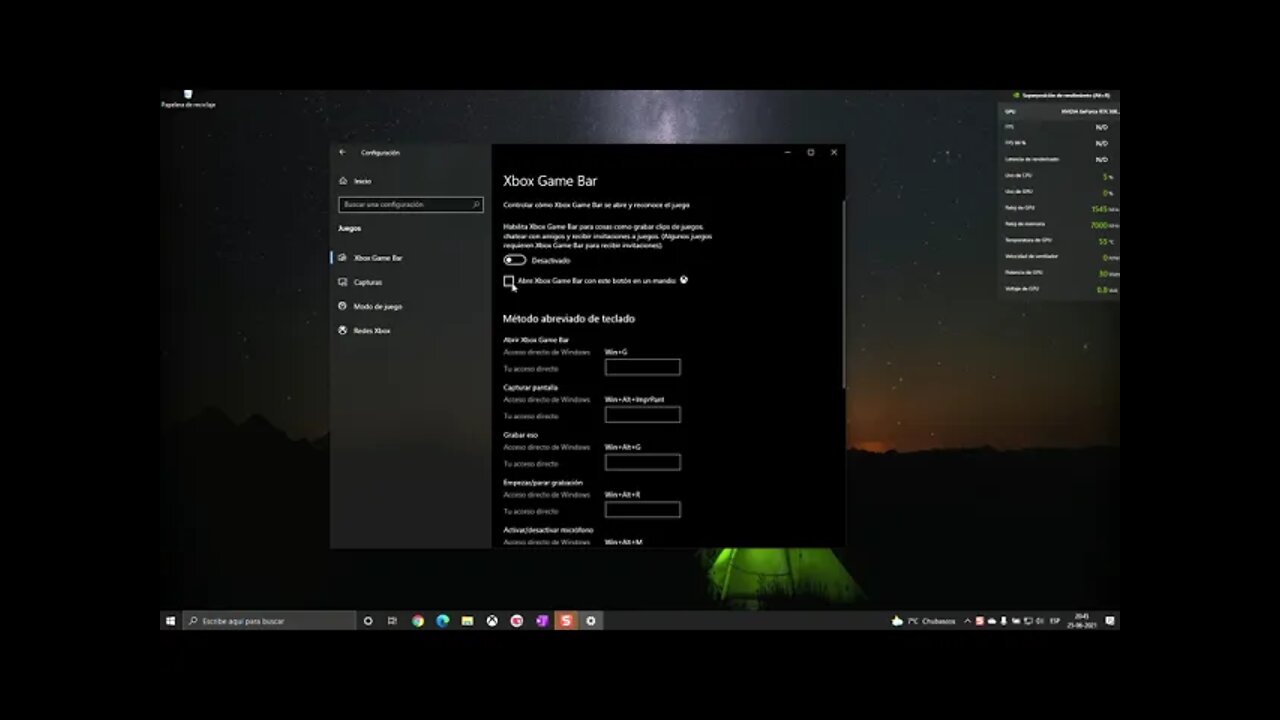
Task: Click the Redes Xbox sidebar icon
Action: (x=343, y=330)
